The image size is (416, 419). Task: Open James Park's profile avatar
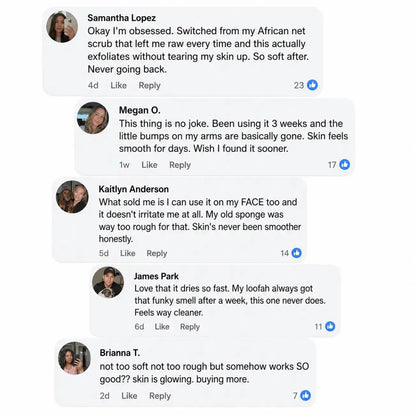click(108, 282)
